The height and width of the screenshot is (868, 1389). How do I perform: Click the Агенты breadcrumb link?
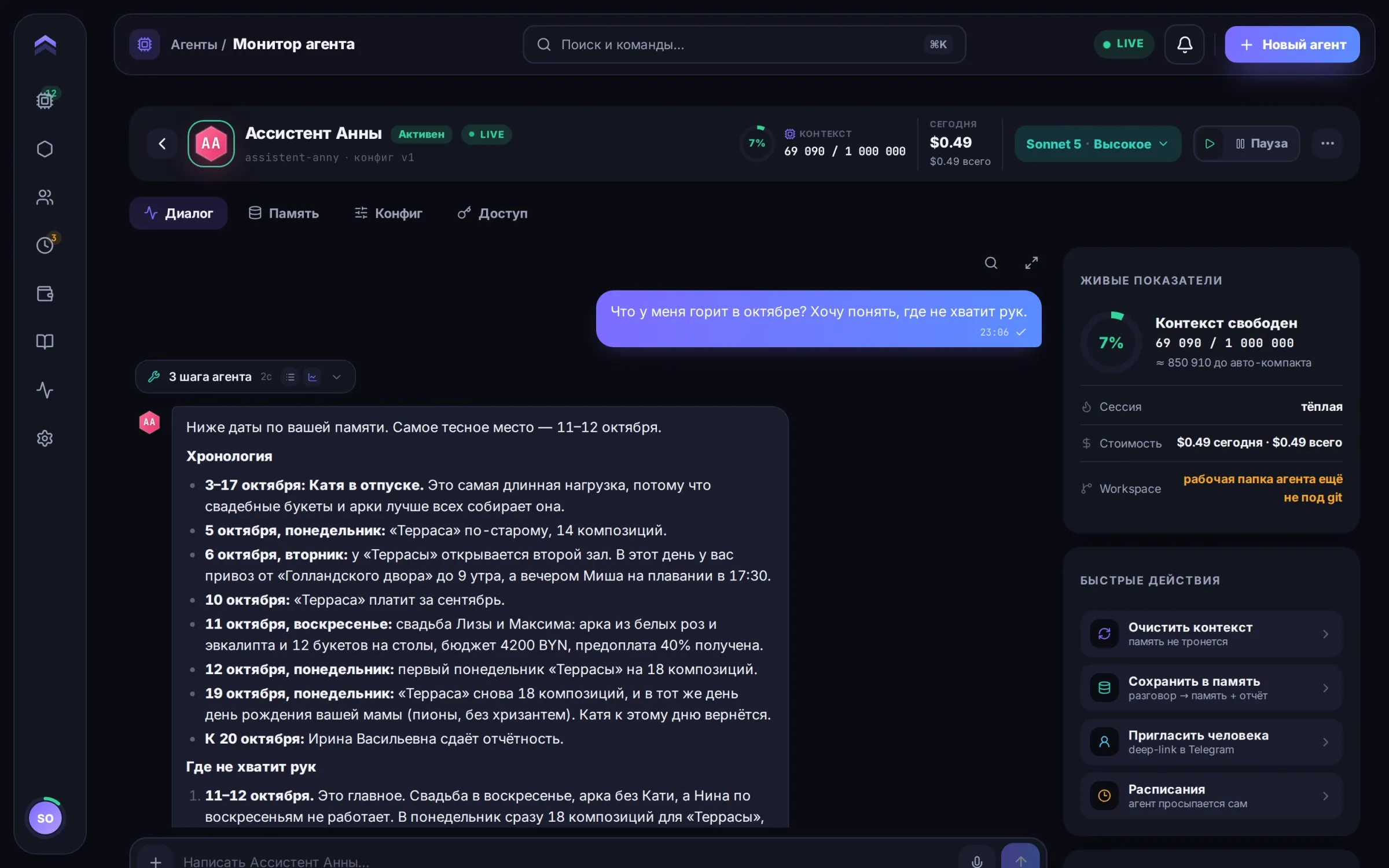coord(194,44)
